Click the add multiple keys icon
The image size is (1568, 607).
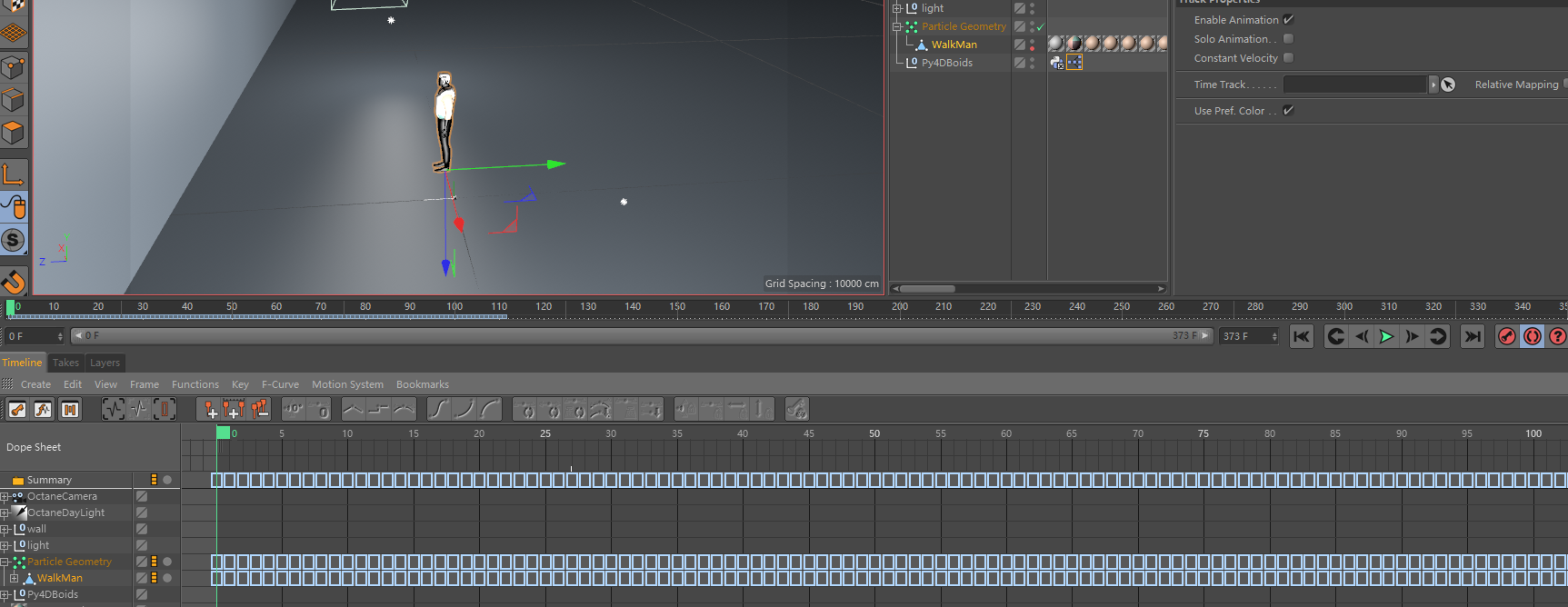(234, 410)
